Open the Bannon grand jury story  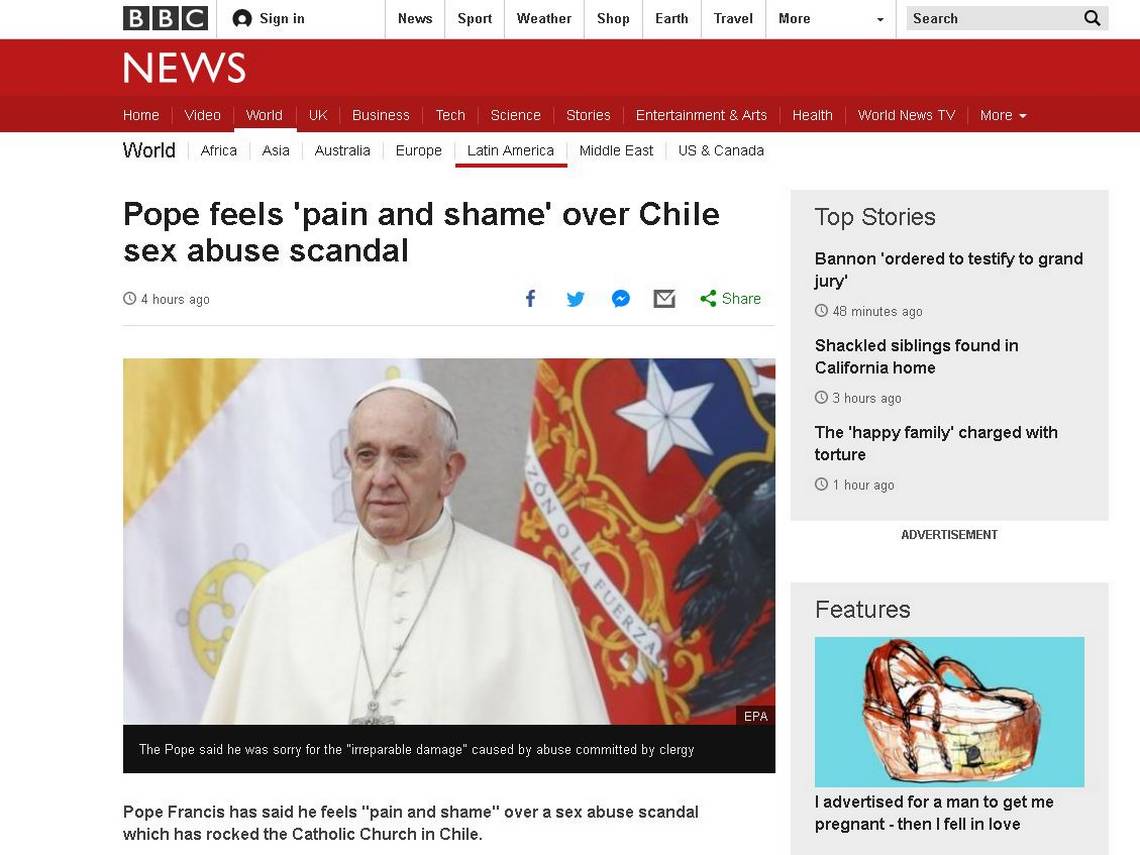pyautogui.click(x=949, y=270)
